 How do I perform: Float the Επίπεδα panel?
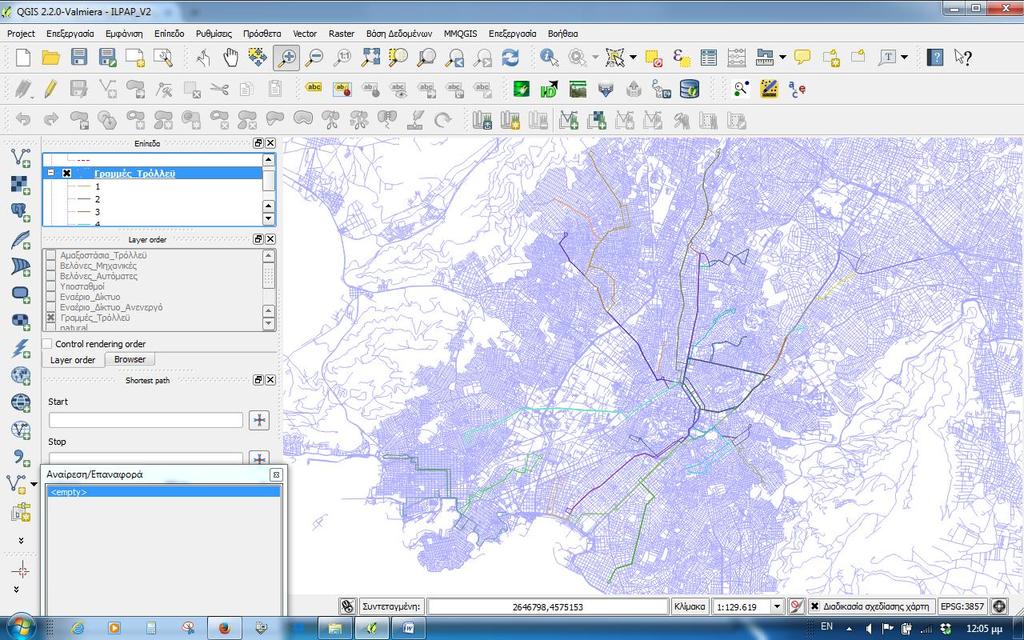pyautogui.click(x=258, y=143)
